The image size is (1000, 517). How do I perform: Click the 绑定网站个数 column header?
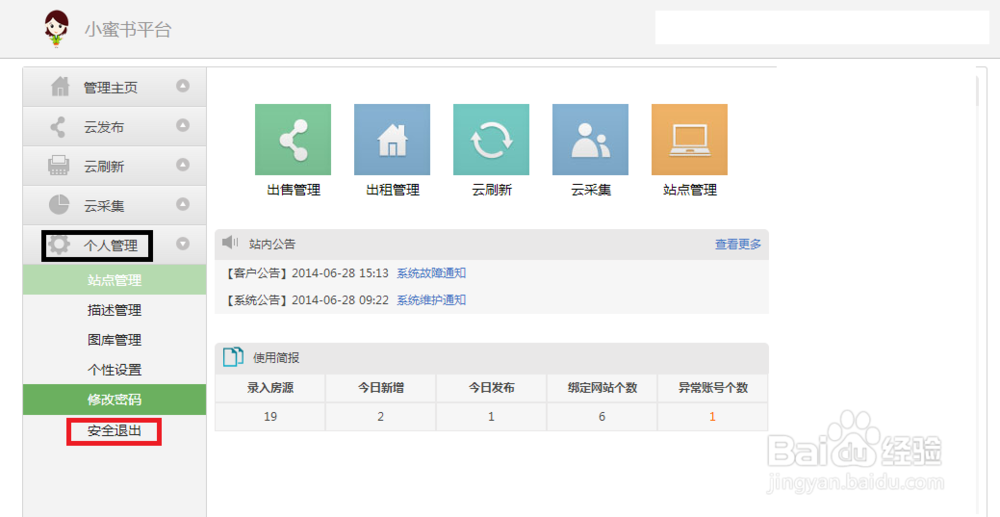pos(603,388)
